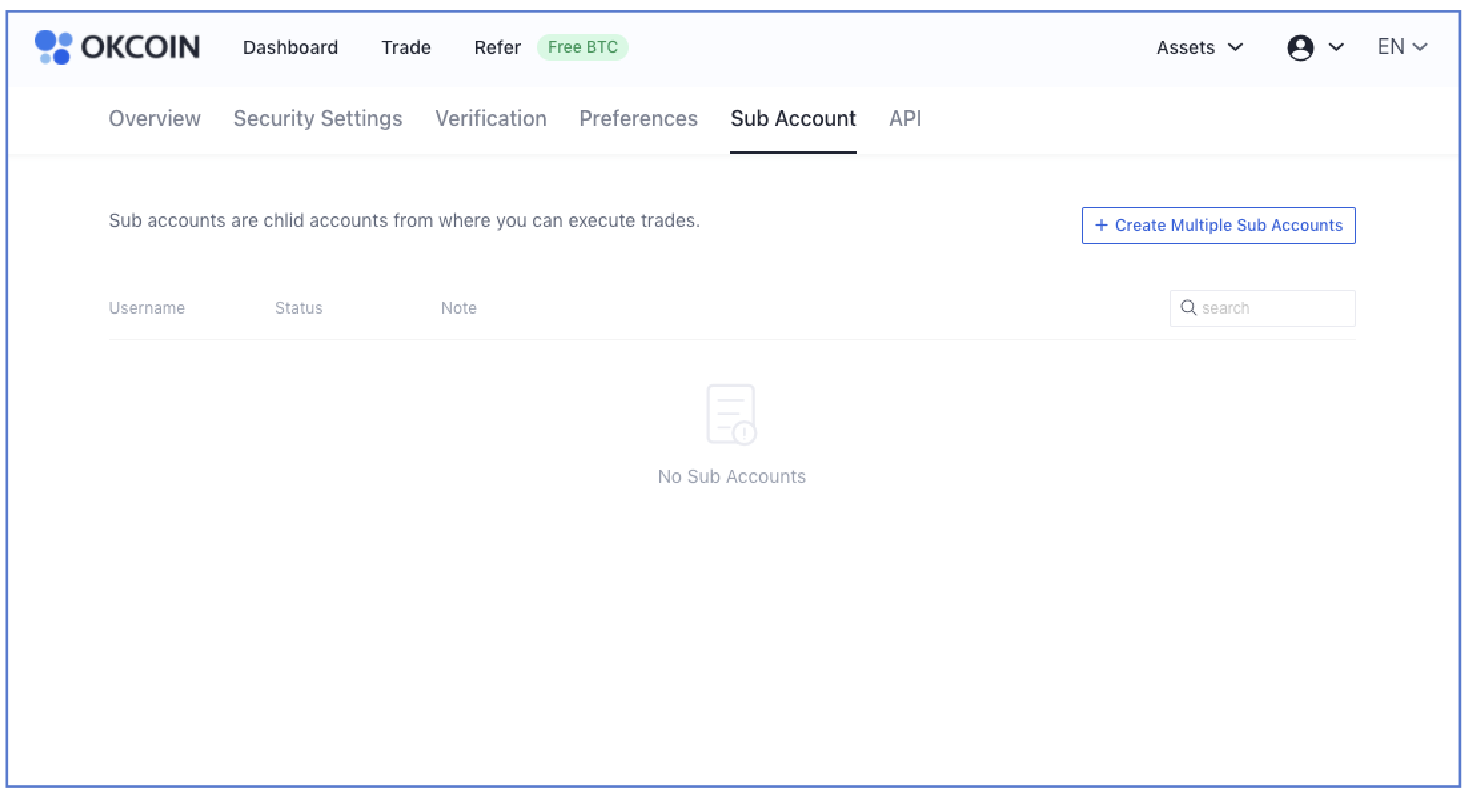Open the Preferences tab
Screen dimensions: 1474x800
tap(639, 119)
